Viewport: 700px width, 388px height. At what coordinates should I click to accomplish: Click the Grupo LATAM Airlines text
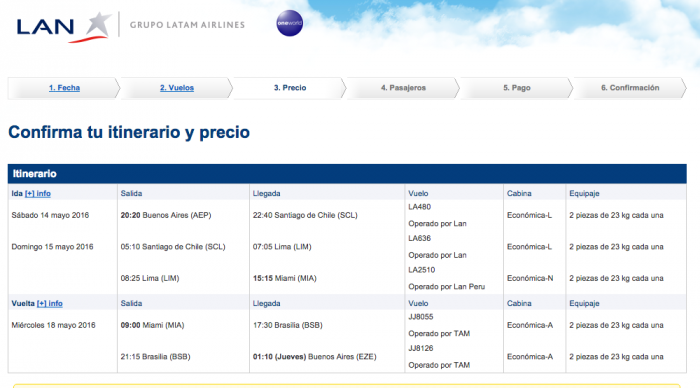(187, 25)
